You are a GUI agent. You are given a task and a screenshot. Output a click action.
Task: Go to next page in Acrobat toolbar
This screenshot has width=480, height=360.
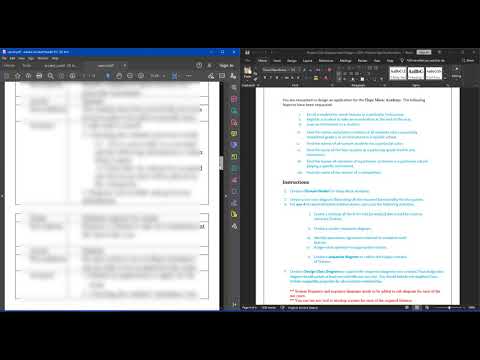coord(72,76)
